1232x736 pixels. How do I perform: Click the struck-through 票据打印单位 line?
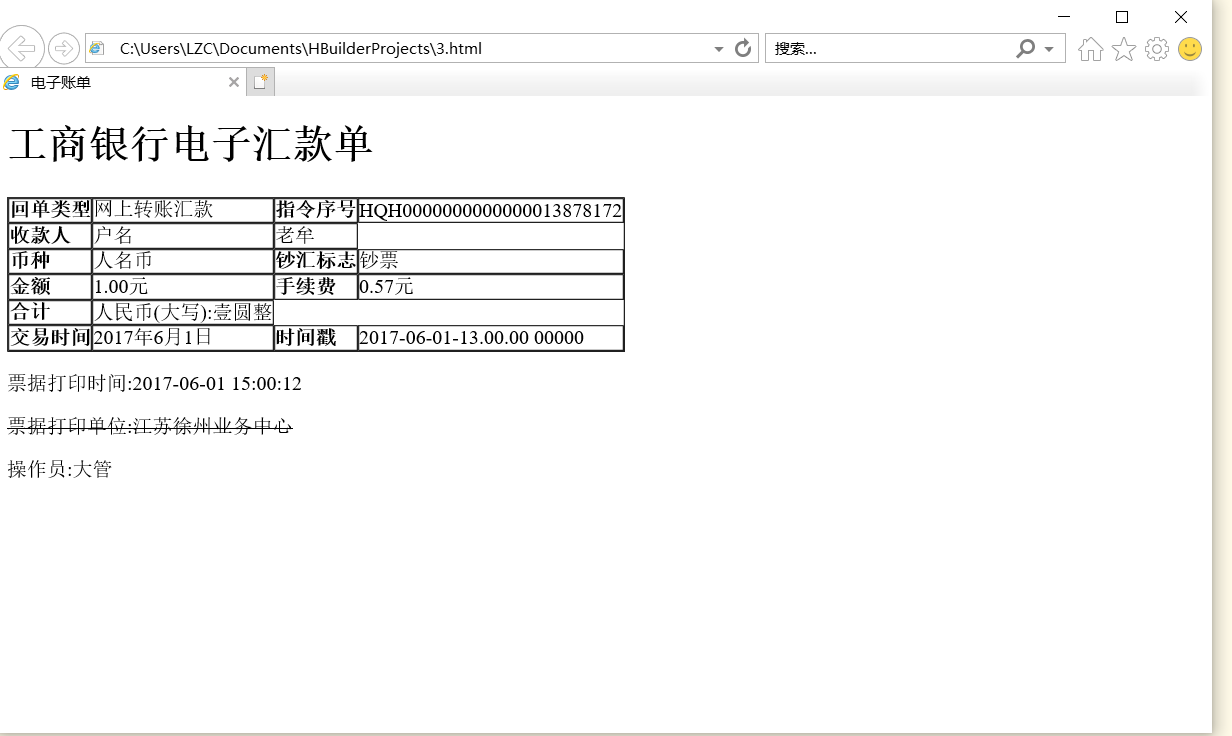[x=150, y=426]
